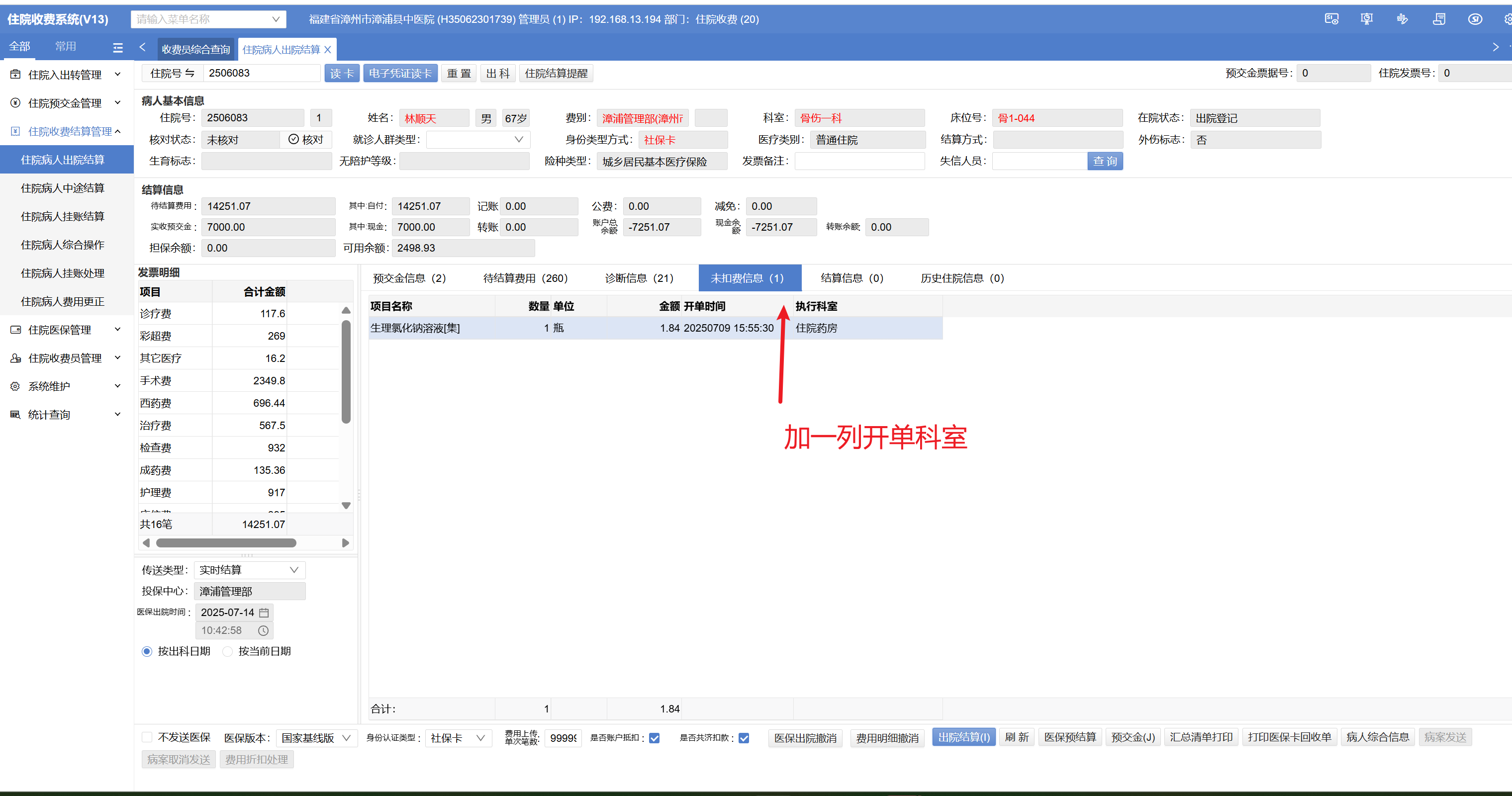This screenshot has height=796, width=1512.
Task: Open the 医保版本 国家基线版 dropdown
Action: pyautogui.click(x=316, y=738)
